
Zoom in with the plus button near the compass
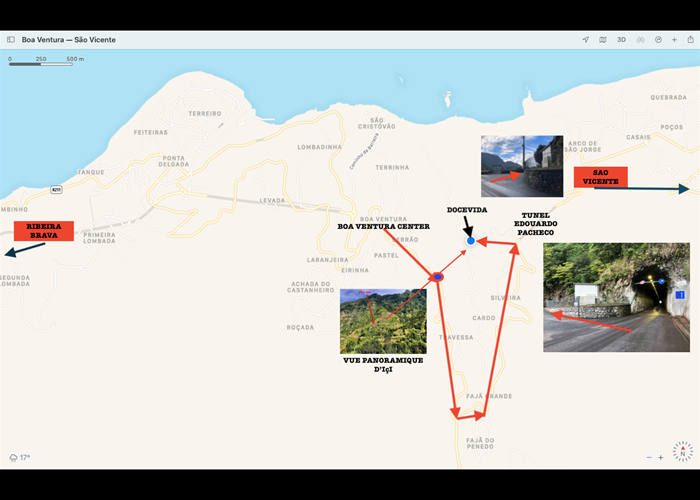(660, 458)
